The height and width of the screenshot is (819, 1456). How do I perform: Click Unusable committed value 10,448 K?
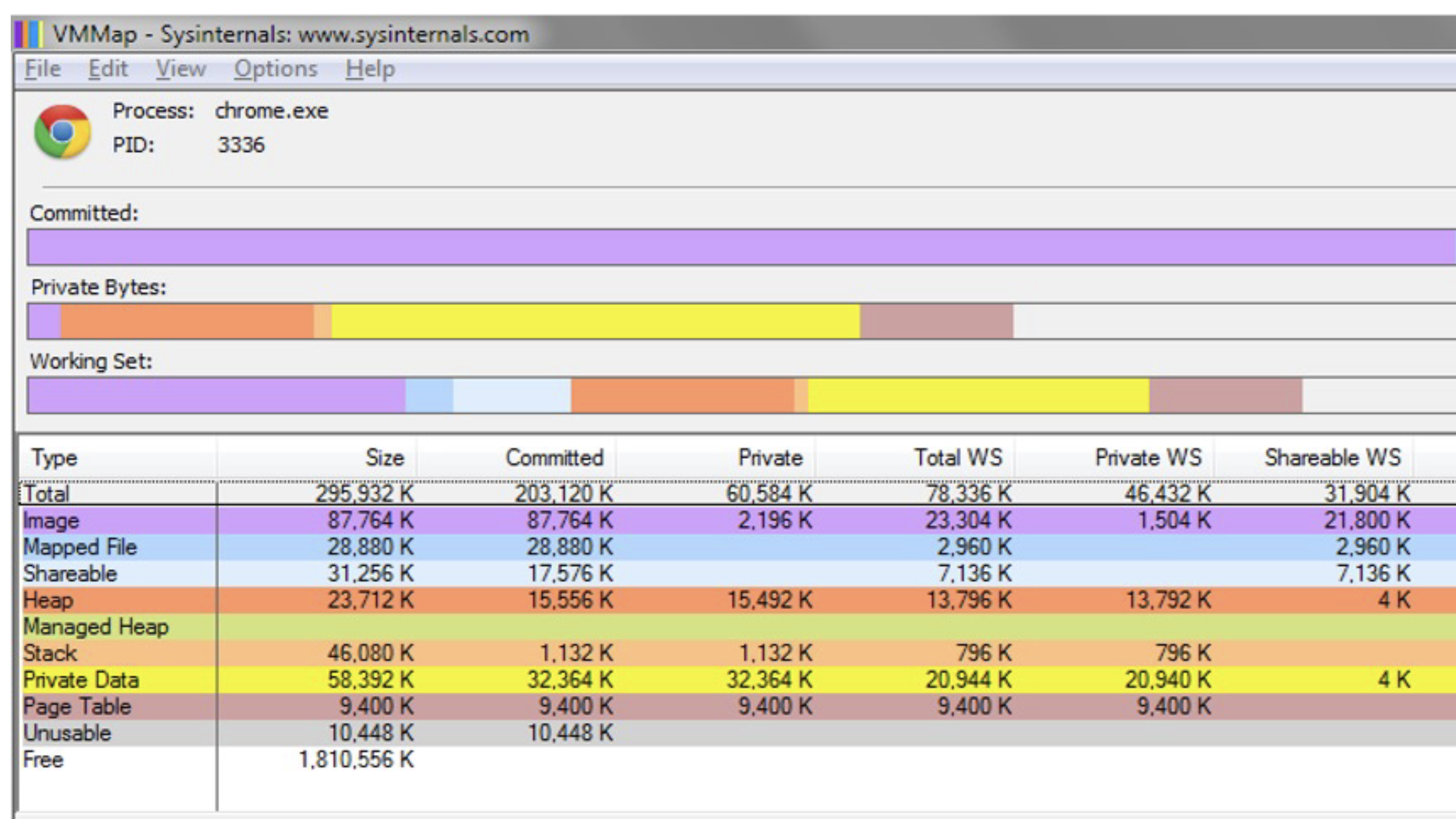(570, 733)
